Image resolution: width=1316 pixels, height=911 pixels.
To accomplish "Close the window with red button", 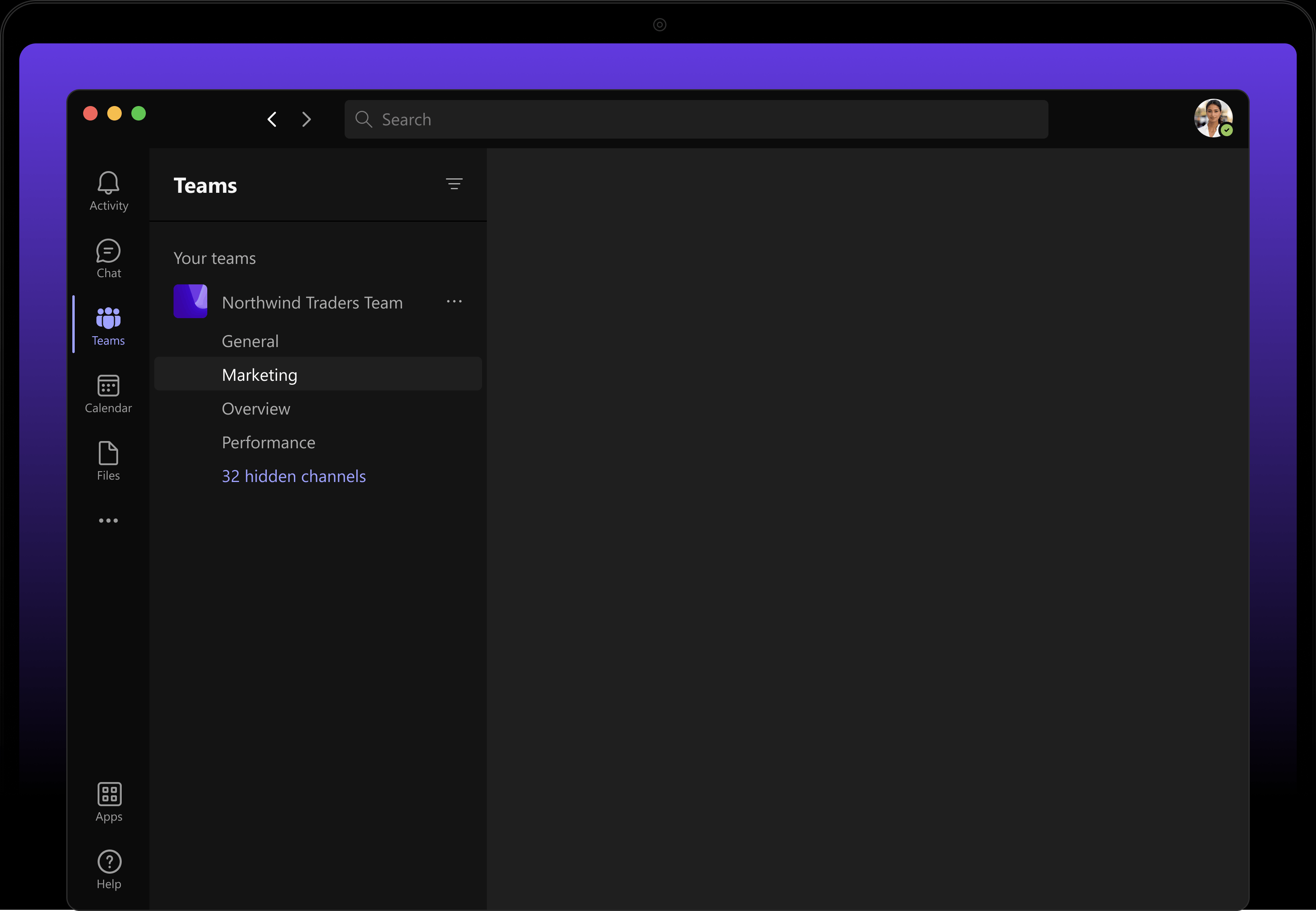I will tap(90, 114).
